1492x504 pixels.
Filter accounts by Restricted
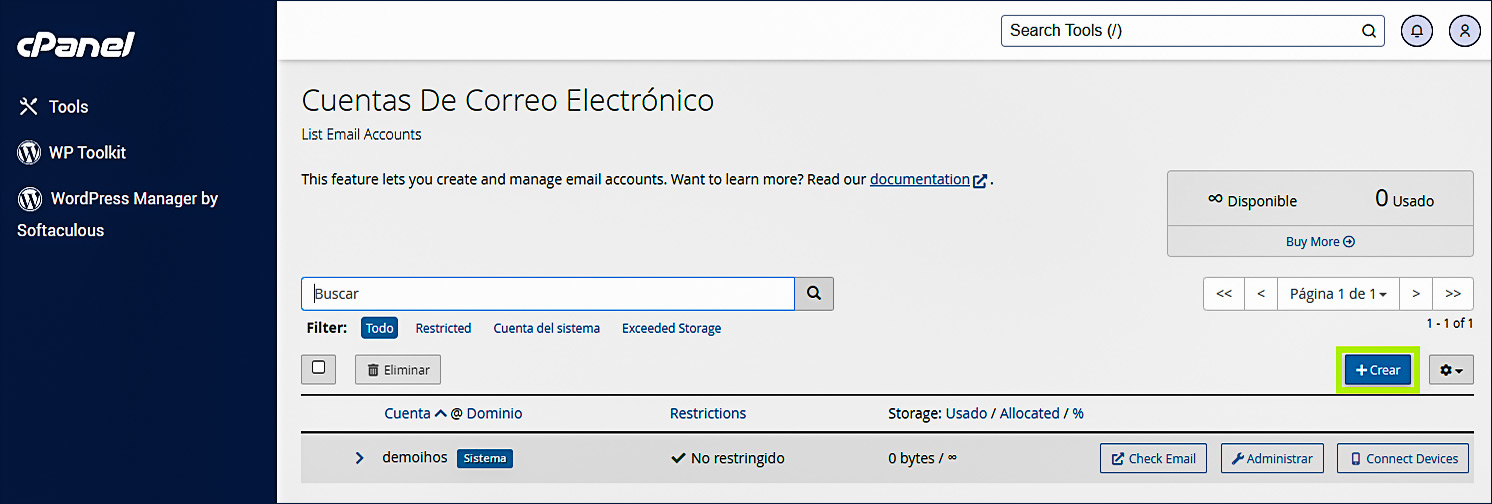(443, 328)
